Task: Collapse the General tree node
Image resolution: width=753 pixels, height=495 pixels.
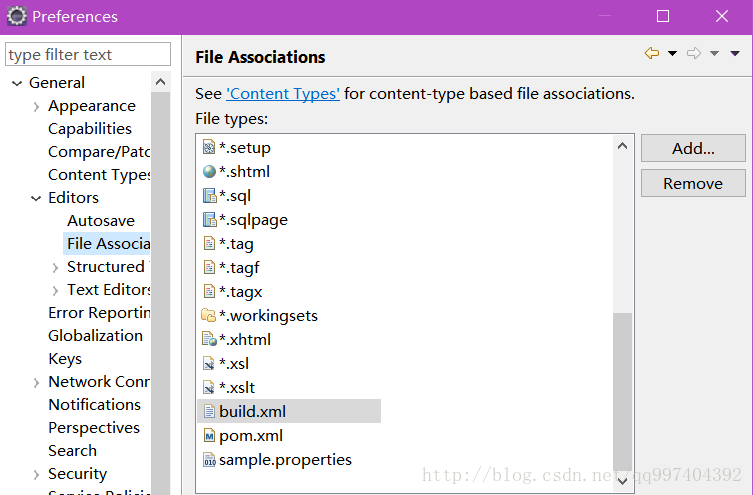Action: [17, 84]
